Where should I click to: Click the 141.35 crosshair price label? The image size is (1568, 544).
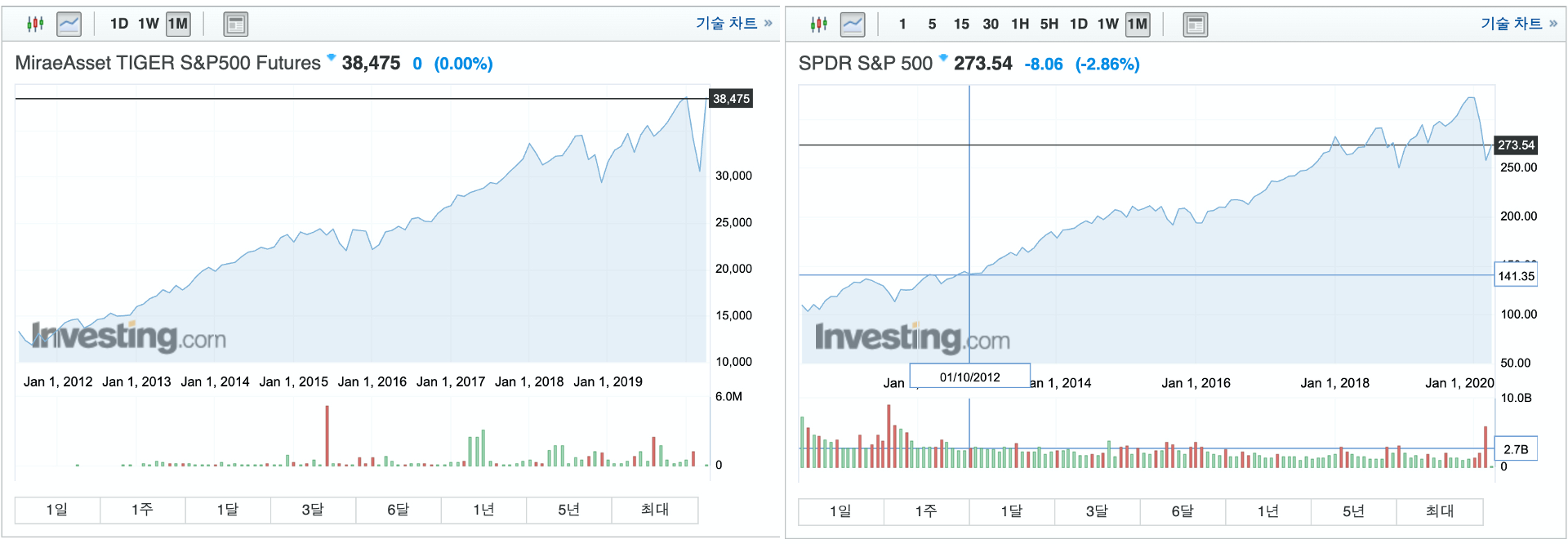point(1516,276)
